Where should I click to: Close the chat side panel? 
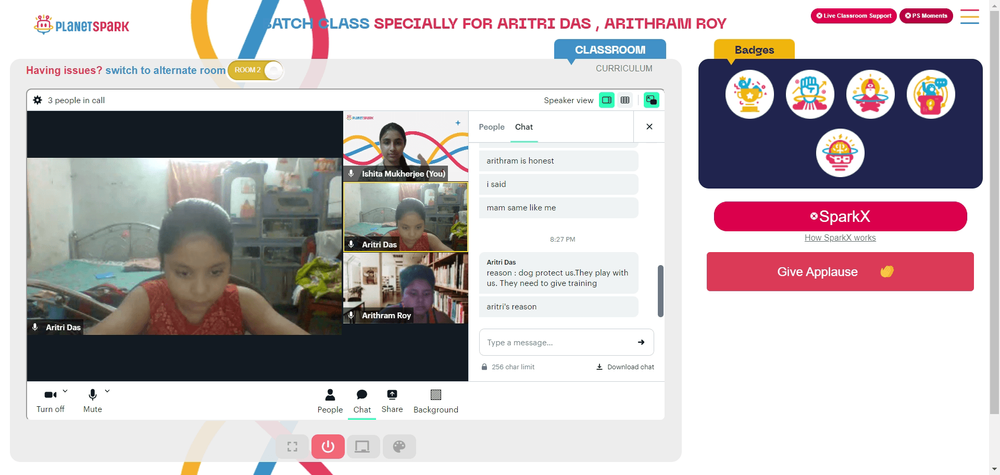(x=649, y=127)
